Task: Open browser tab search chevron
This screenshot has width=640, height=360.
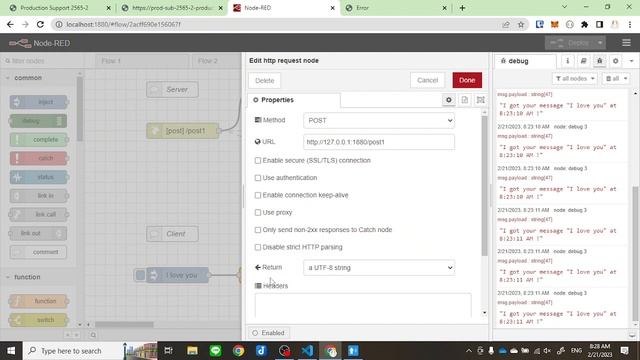Action: pos(564,7)
